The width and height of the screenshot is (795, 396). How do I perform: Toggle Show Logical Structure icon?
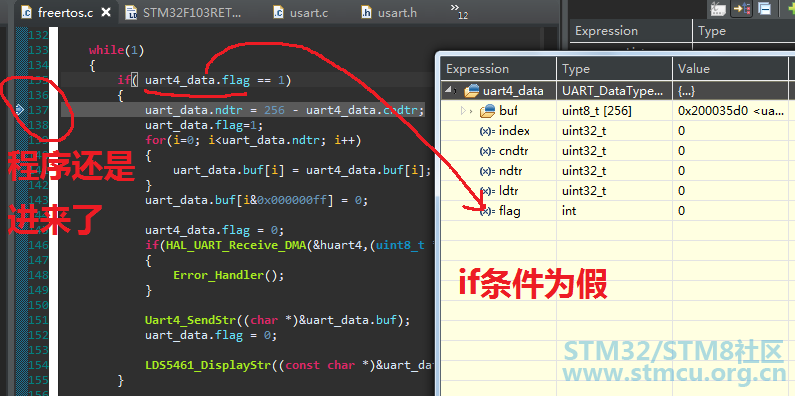click(742, 9)
